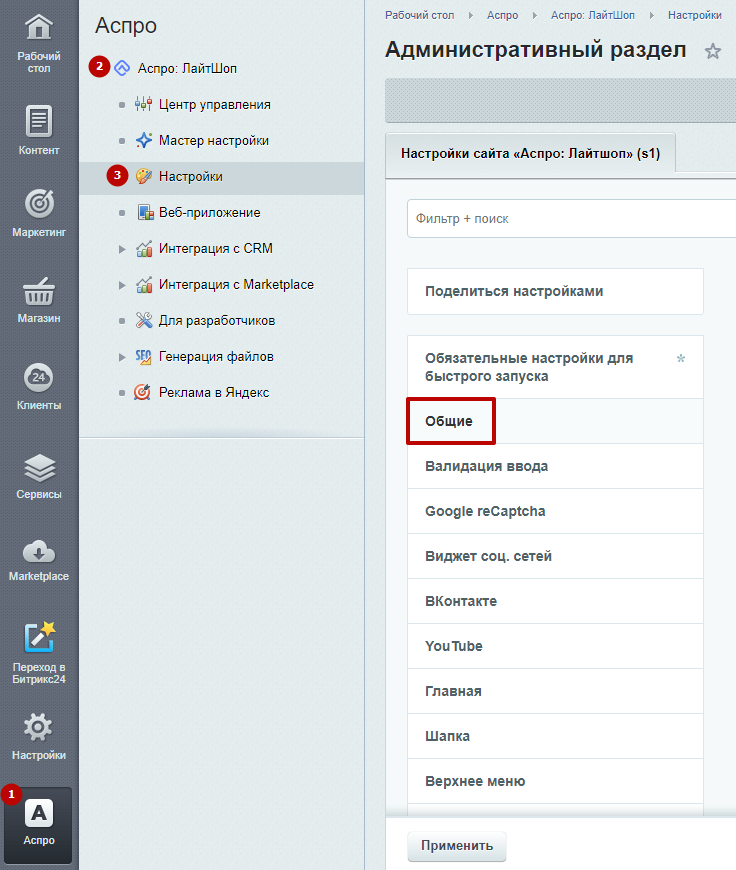Select the Шапка settings section

coord(555,736)
